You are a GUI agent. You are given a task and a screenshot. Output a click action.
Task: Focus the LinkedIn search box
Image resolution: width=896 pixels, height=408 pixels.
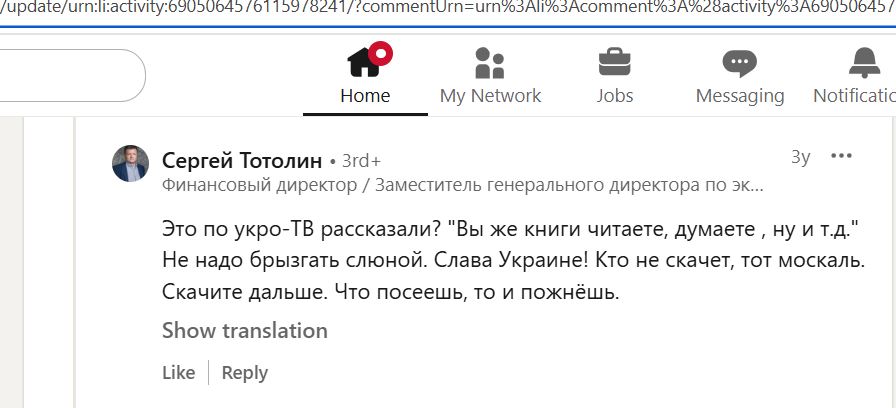(x=73, y=75)
